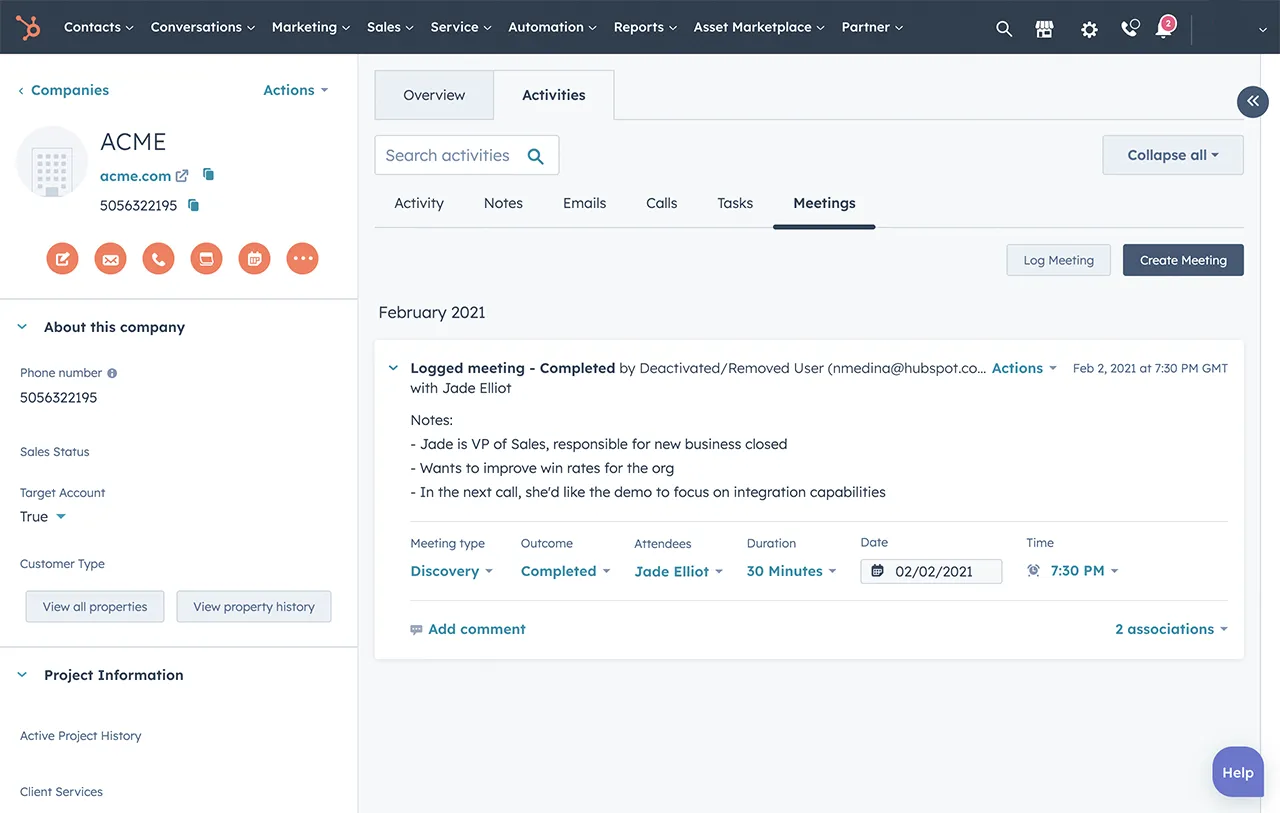The image size is (1280, 813).
Task: Go back to Companies list
Action: coord(64,90)
